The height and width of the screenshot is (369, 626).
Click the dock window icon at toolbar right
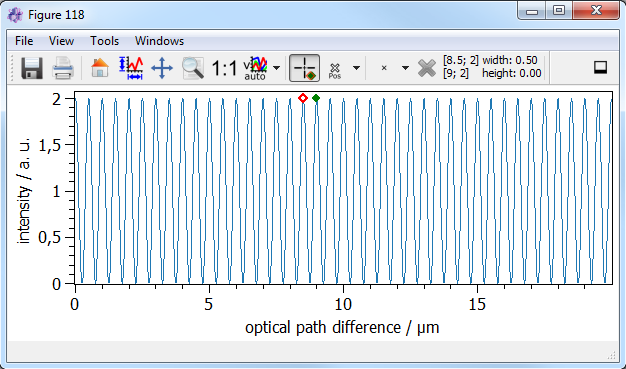point(601,67)
